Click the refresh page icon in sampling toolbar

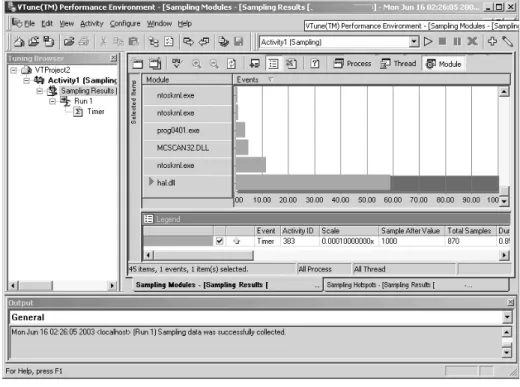(x=231, y=63)
